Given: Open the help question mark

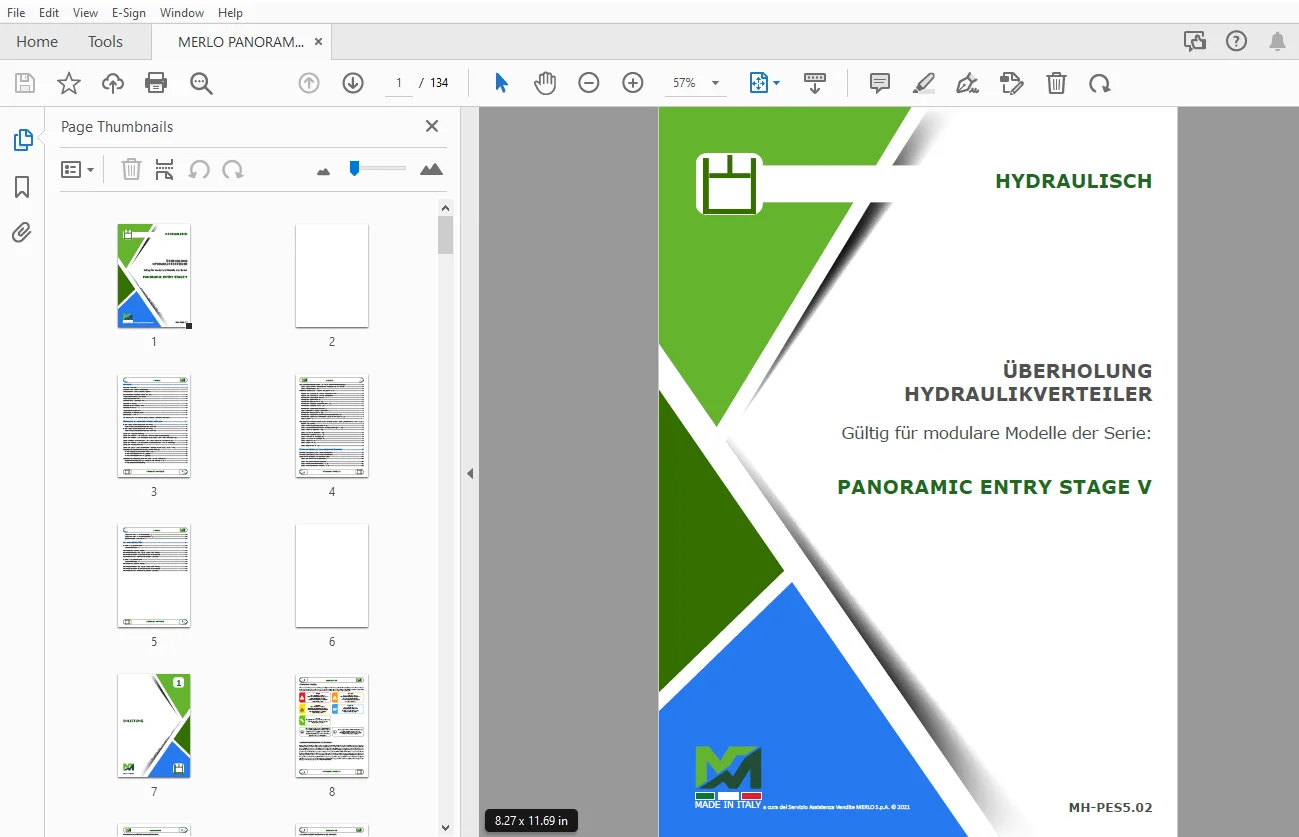Looking at the screenshot, I should [1237, 41].
